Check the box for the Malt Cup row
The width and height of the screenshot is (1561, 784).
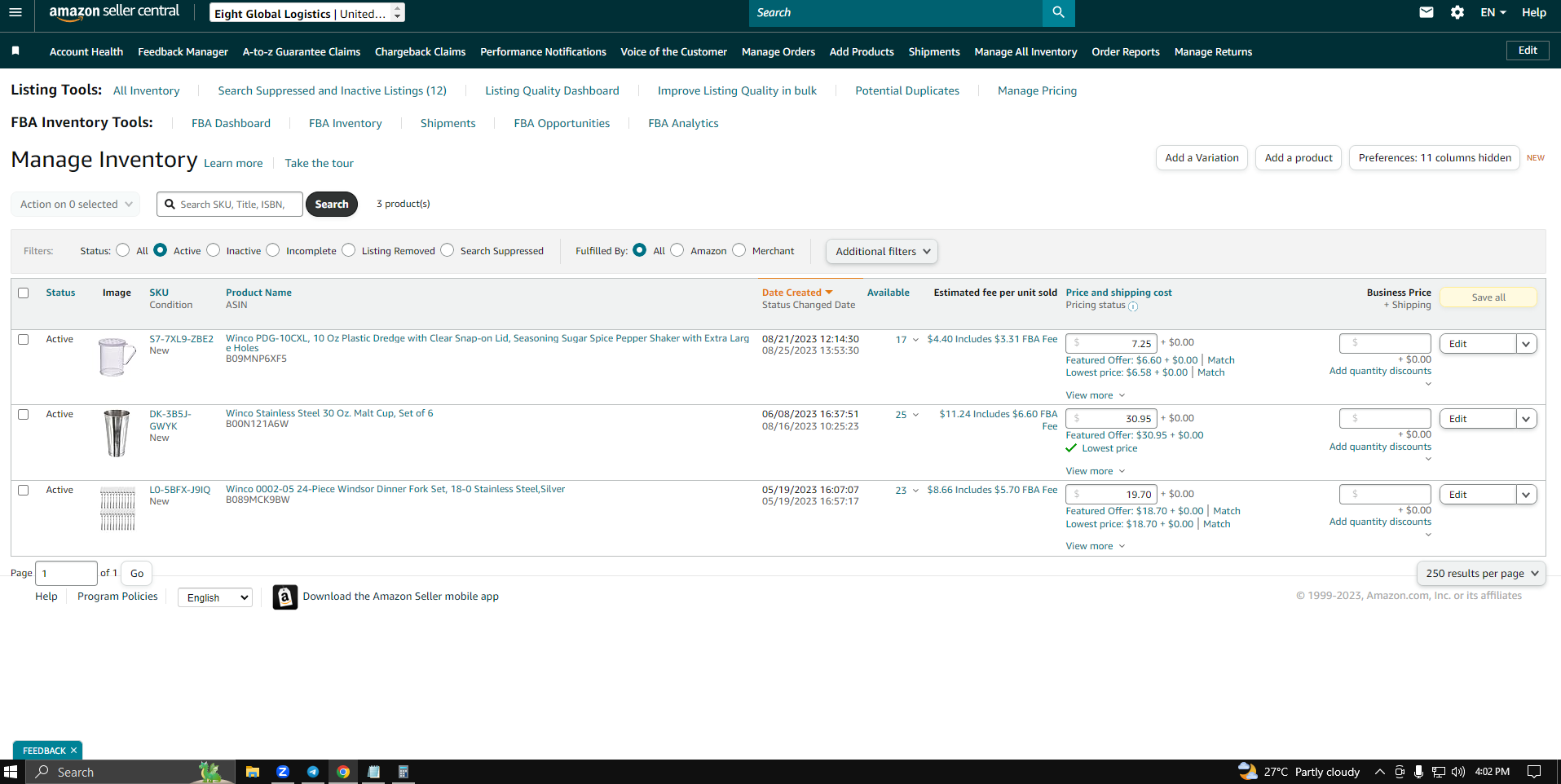[24, 415]
